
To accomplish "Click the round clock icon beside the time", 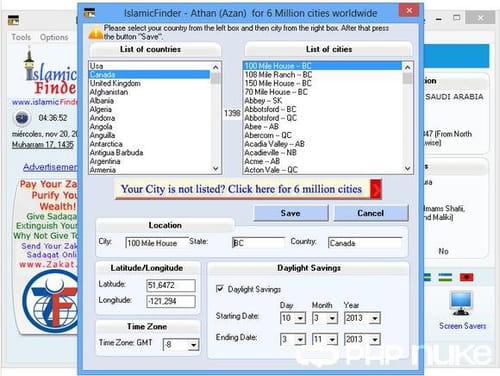I will (22, 118).
